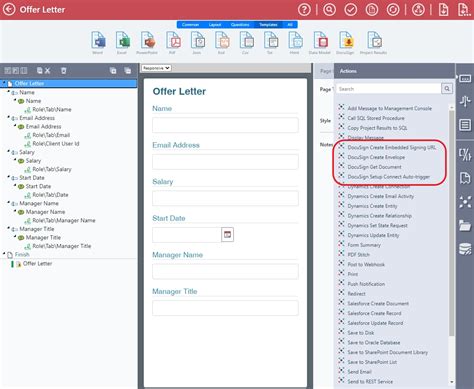Collapse the Finish node in tree
The image size is (474, 389).
[x=4, y=254]
